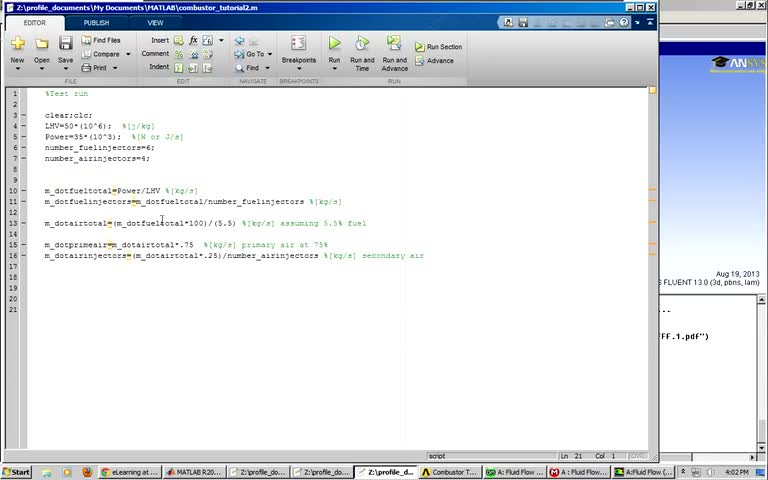Expand the Run dropdown arrow
Image resolution: width=768 pixels, height=480 pixels.
coord(335,69)
